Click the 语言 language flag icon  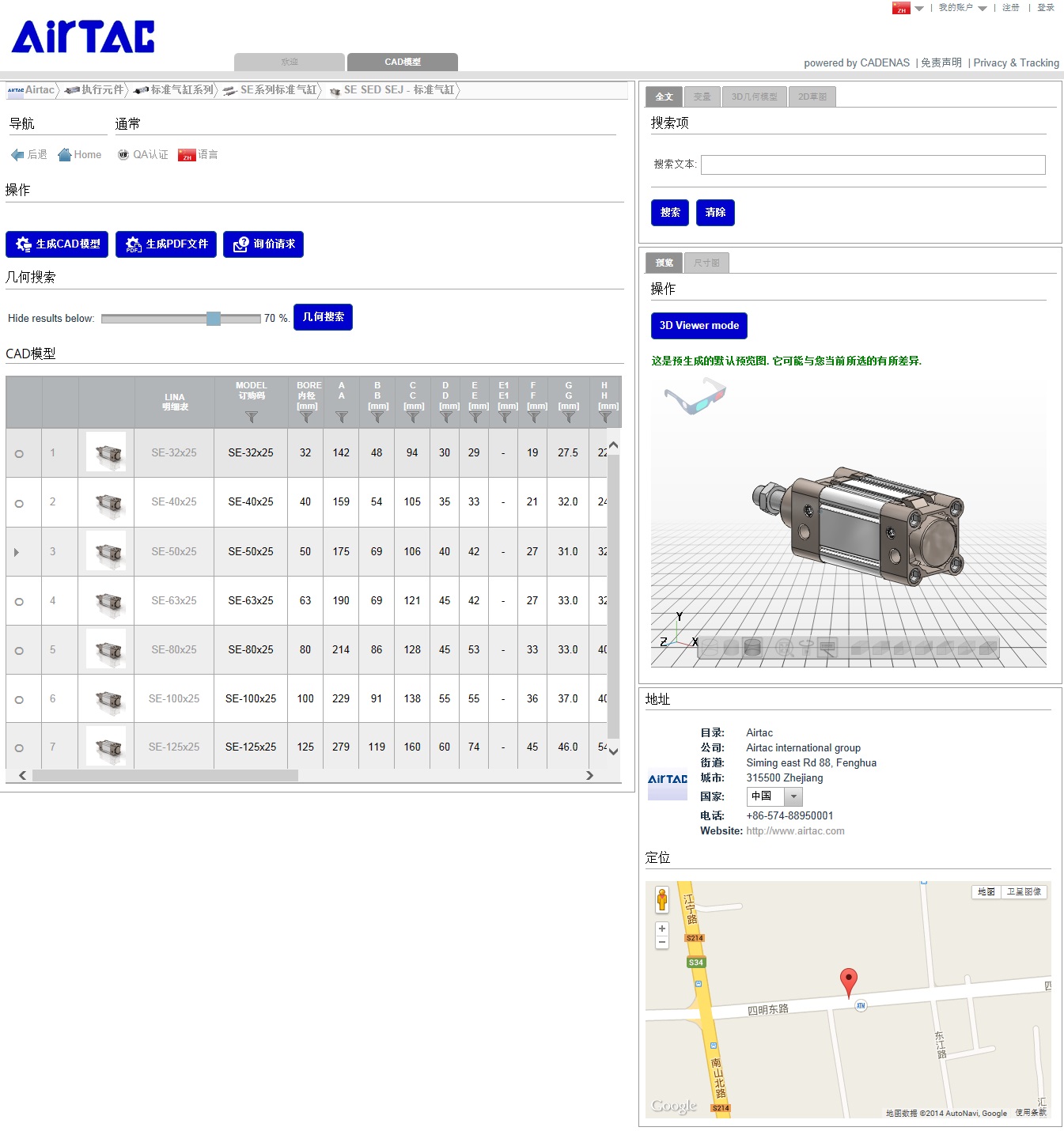click(187, 155)
